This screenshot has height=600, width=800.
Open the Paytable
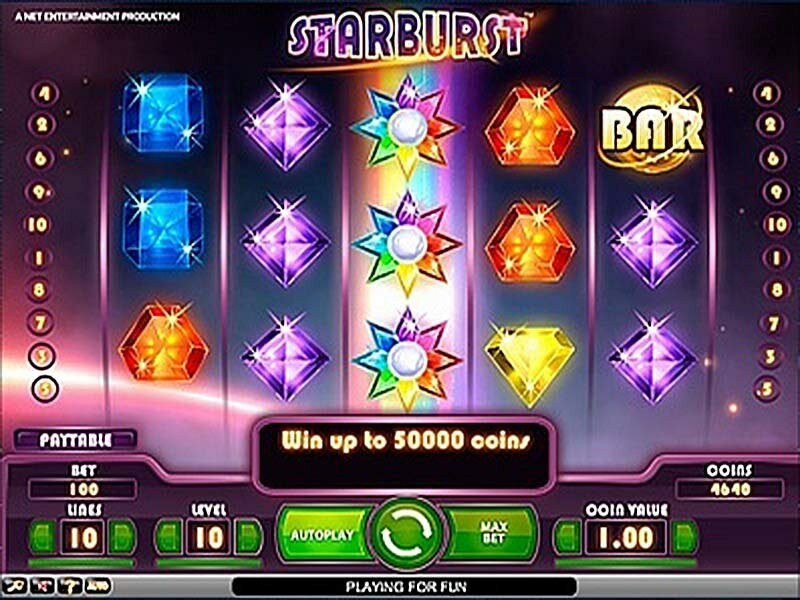point(76,440)
